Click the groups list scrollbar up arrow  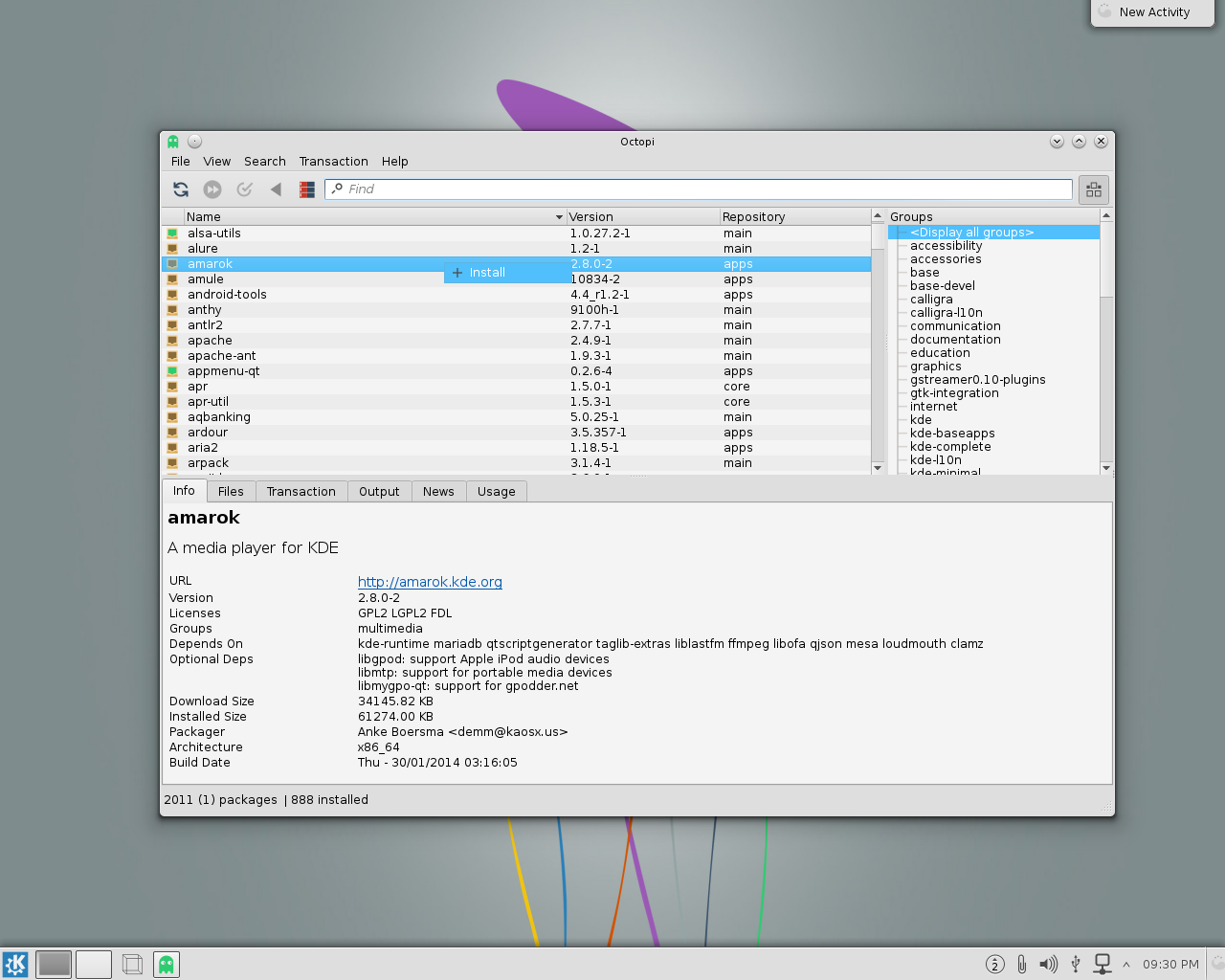click(1106, 215)
